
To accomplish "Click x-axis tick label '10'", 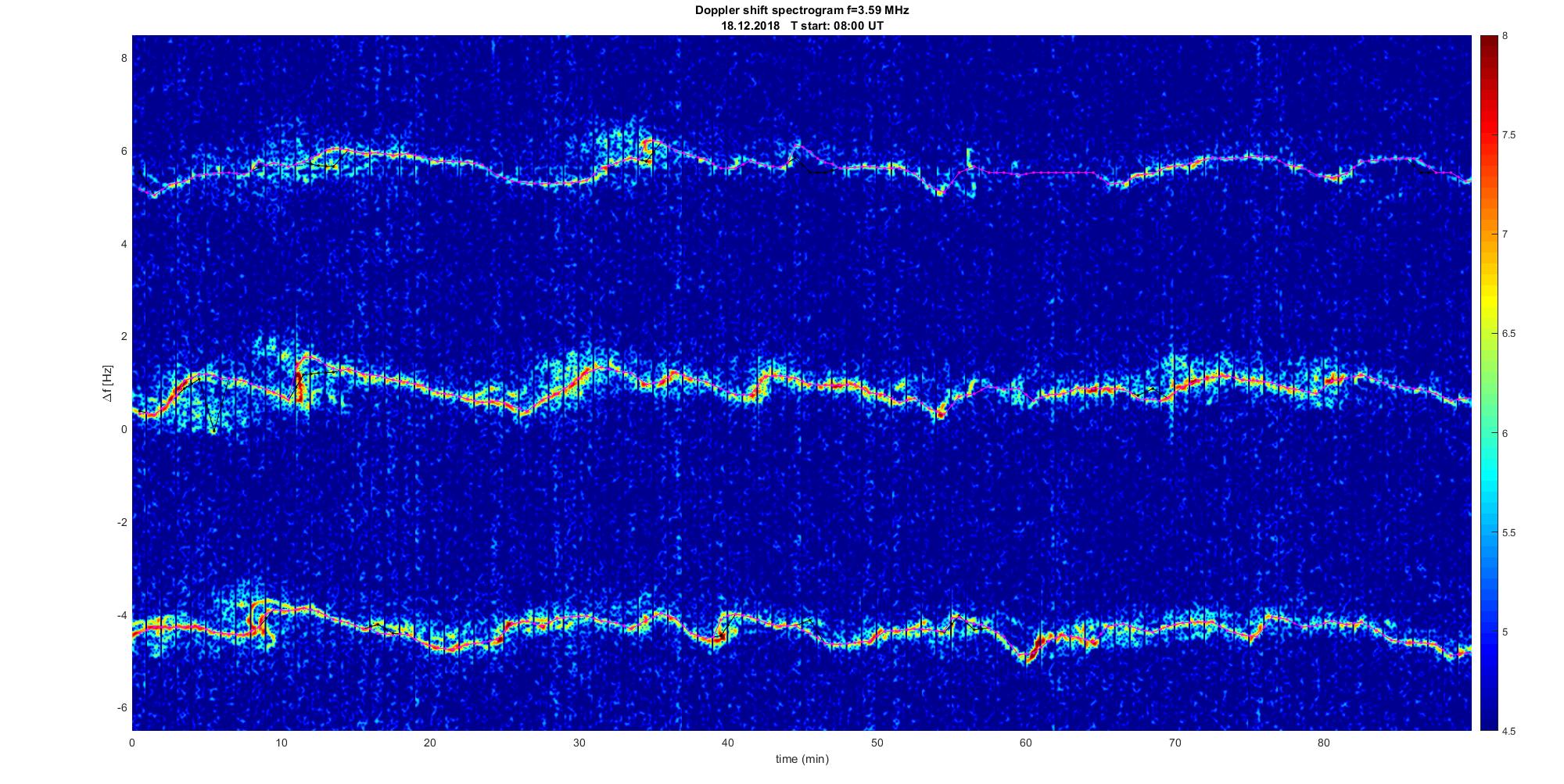I will (x=282, y=743).
